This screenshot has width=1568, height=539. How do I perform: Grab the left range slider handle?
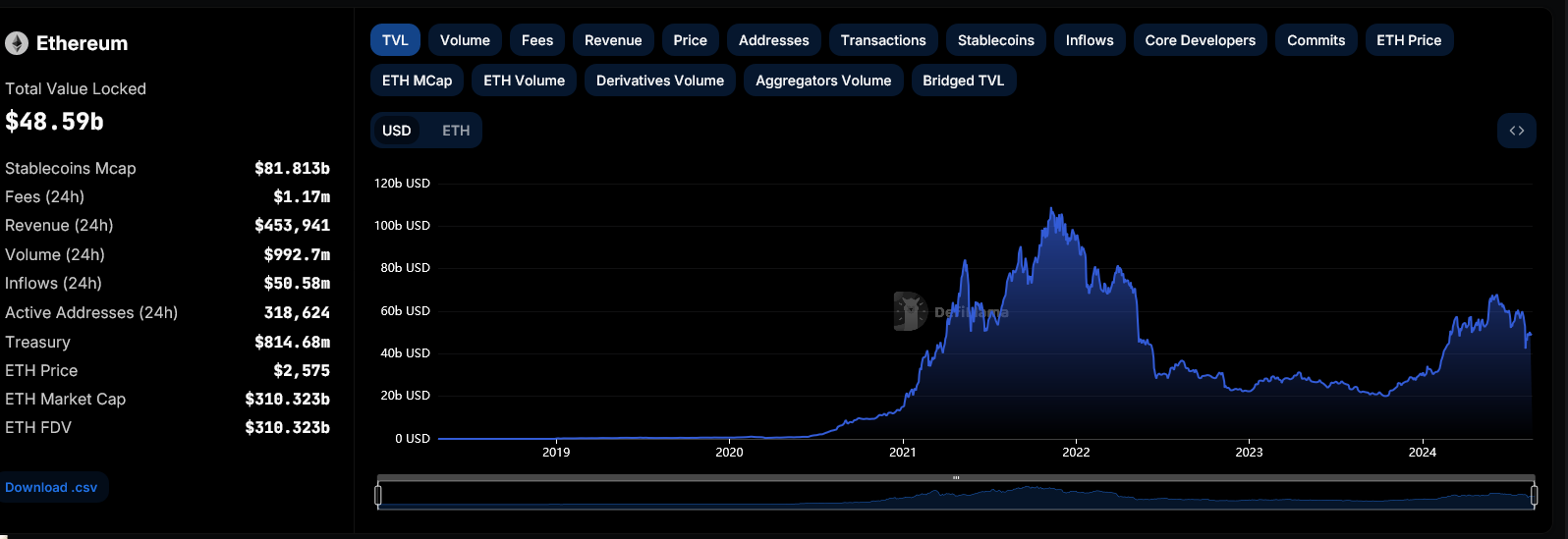[x=378, y=496]
